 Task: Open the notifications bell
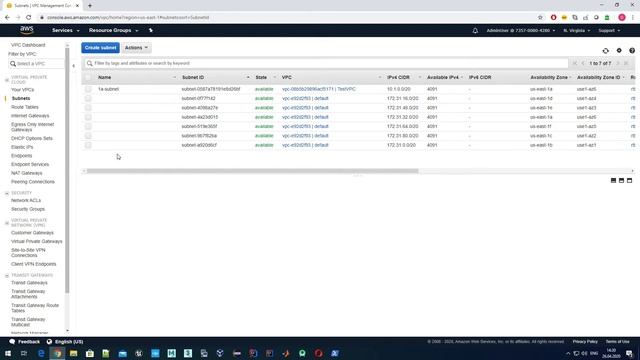click(475, 31)
